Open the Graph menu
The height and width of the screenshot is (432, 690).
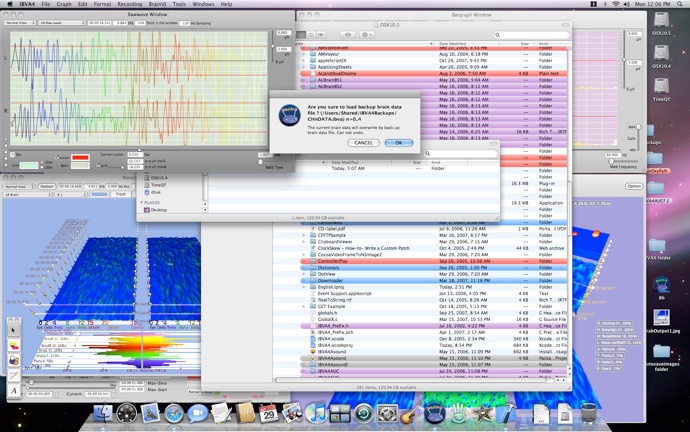tap(64, 4)
